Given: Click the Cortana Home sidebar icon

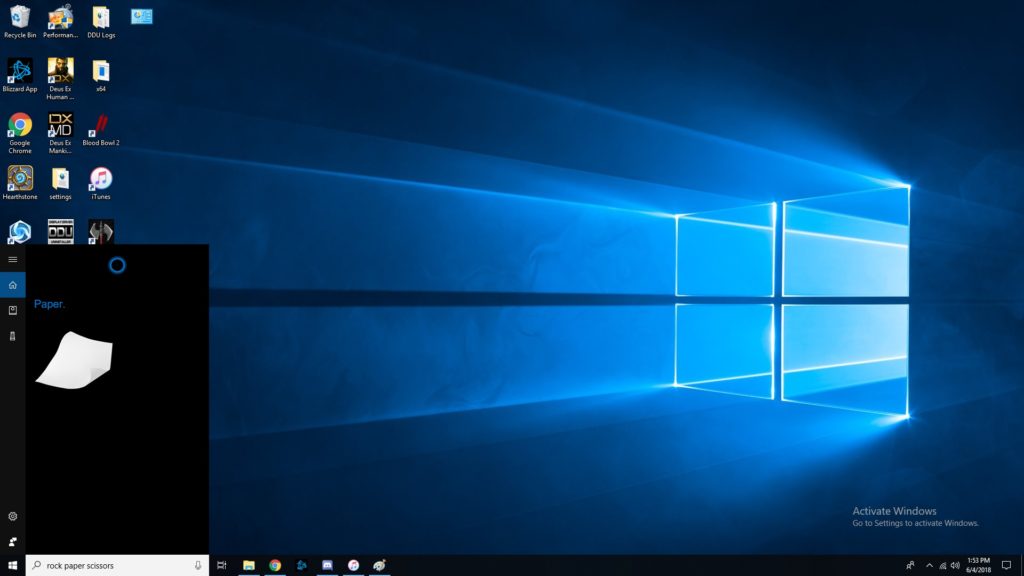Looking at the screenshot, I should [12, 285].
